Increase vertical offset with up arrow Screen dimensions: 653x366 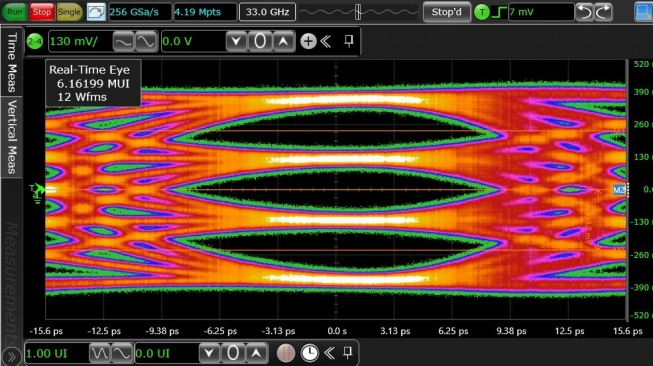(283, 41)
